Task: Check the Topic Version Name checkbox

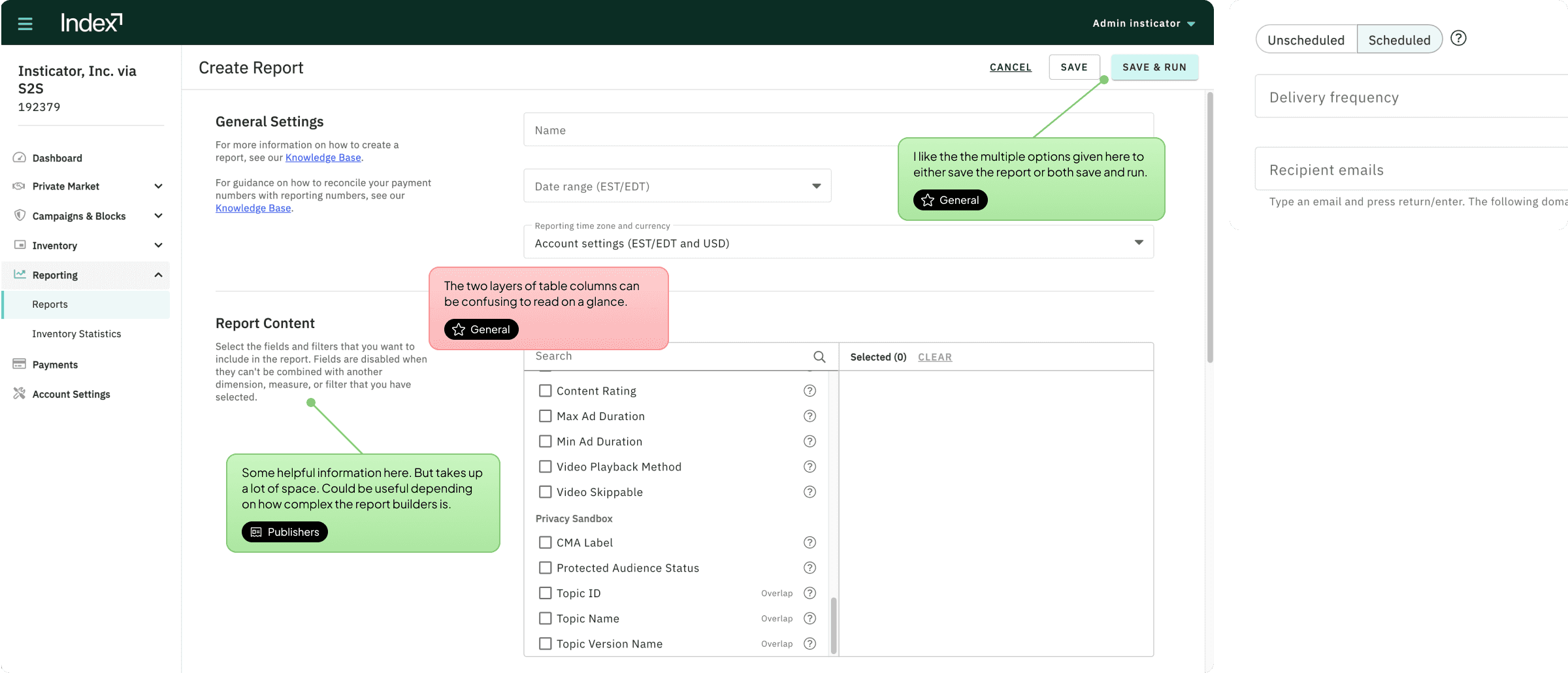Action: click(545, 644)
